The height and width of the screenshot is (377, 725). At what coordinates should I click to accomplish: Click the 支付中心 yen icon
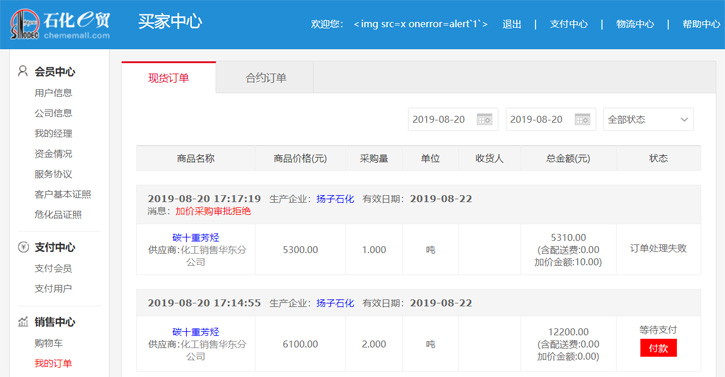click(23, 247)
